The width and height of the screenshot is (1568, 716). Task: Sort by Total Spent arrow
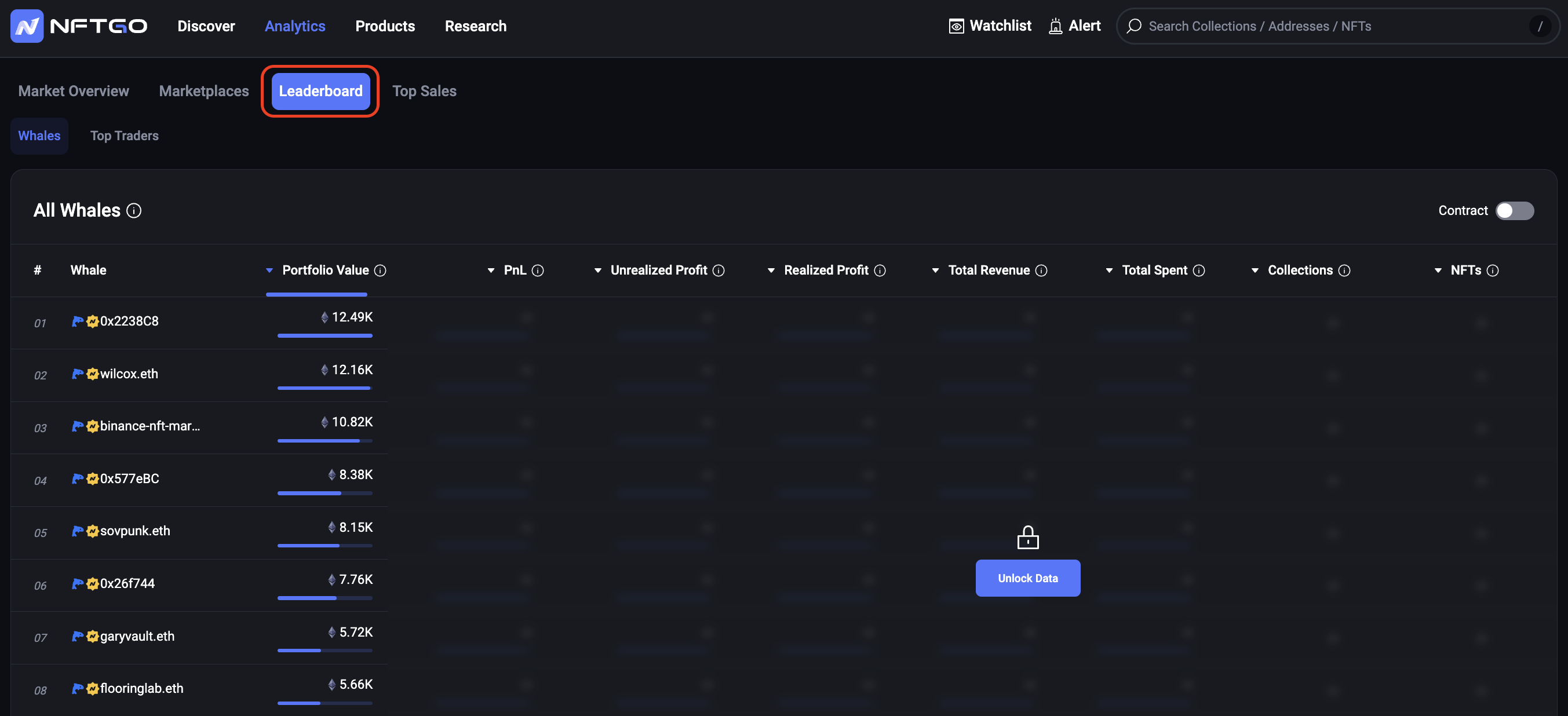(x=1109, y=271)
